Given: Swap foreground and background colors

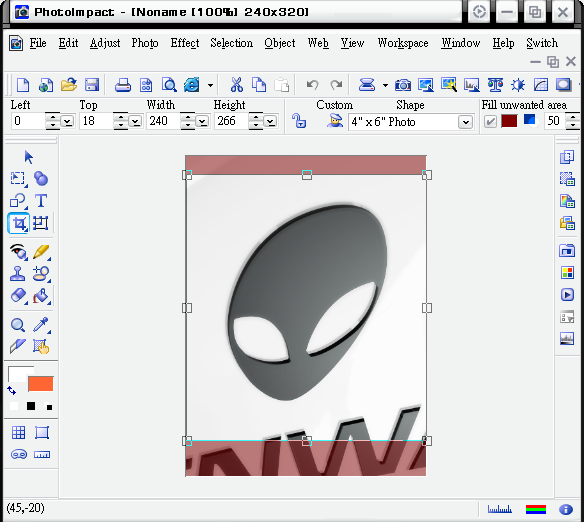Looking at the screenshot, I should (12, 391).
